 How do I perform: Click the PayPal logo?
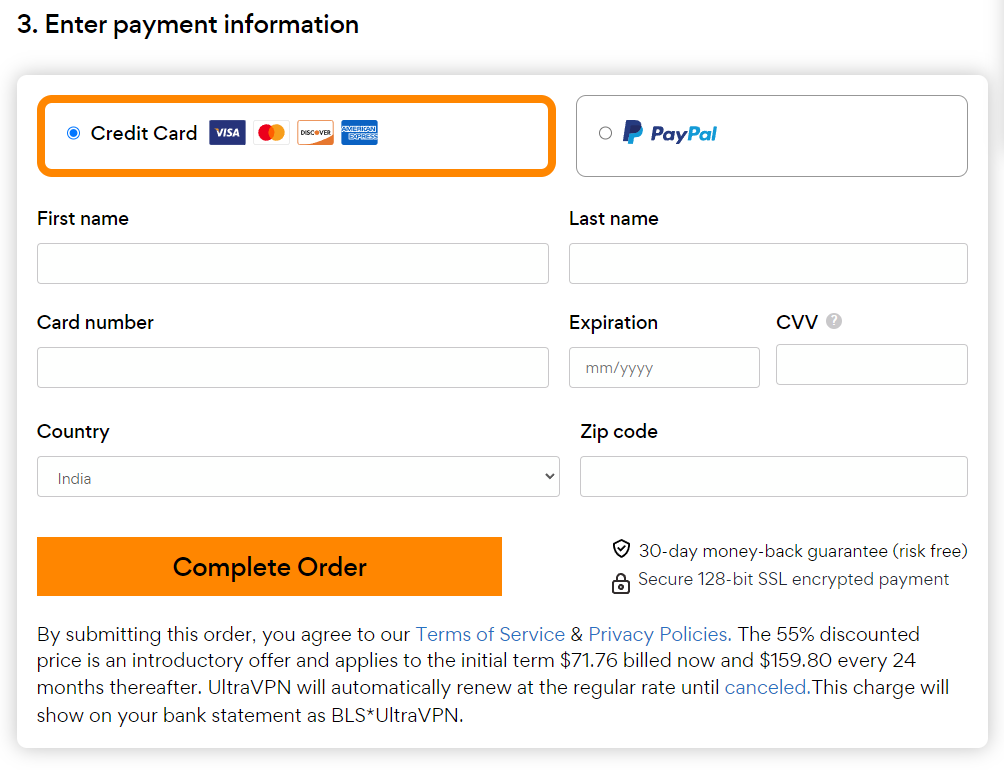pos(670,132)
